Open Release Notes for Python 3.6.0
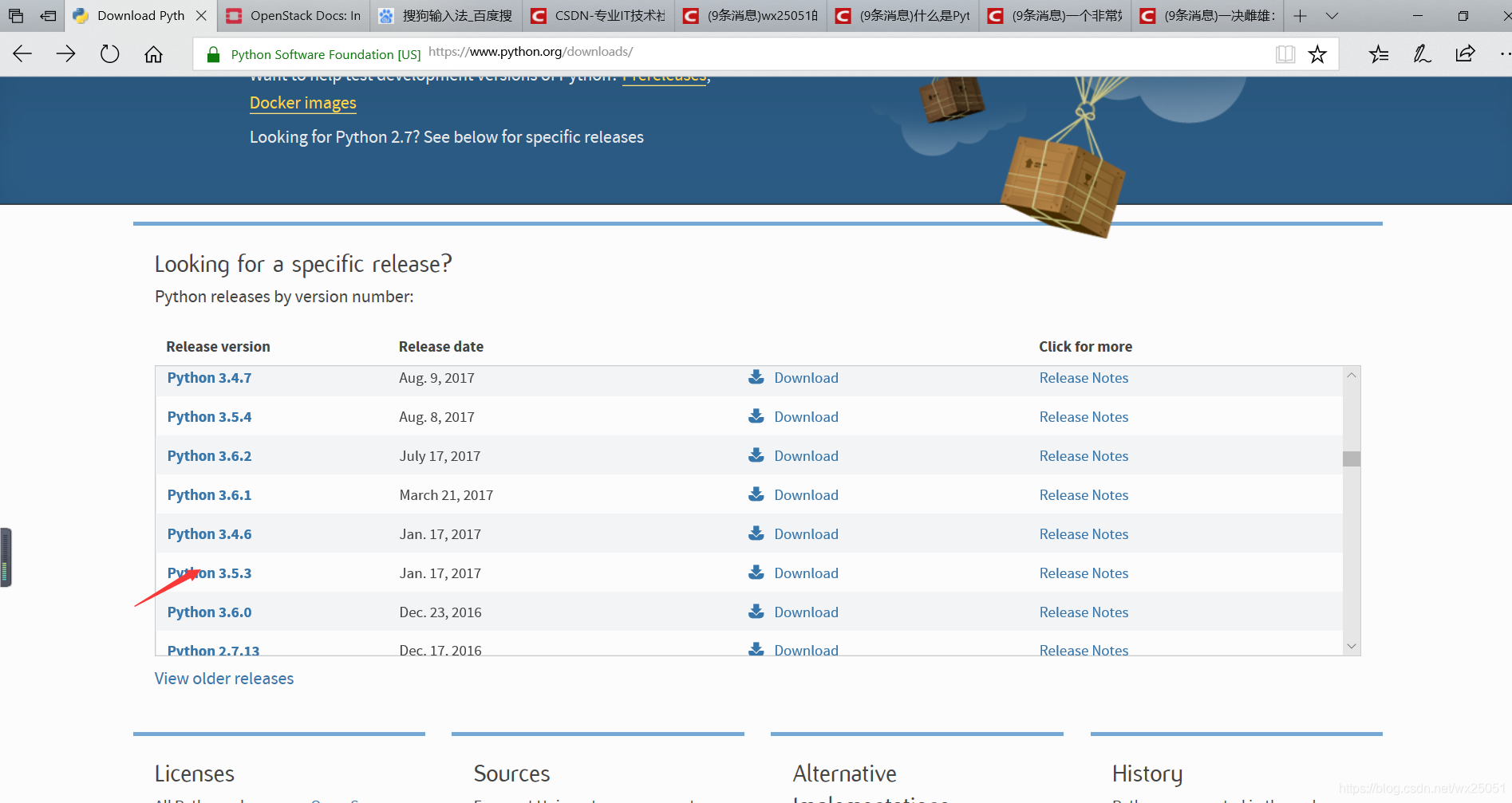 click(1084, 612)
